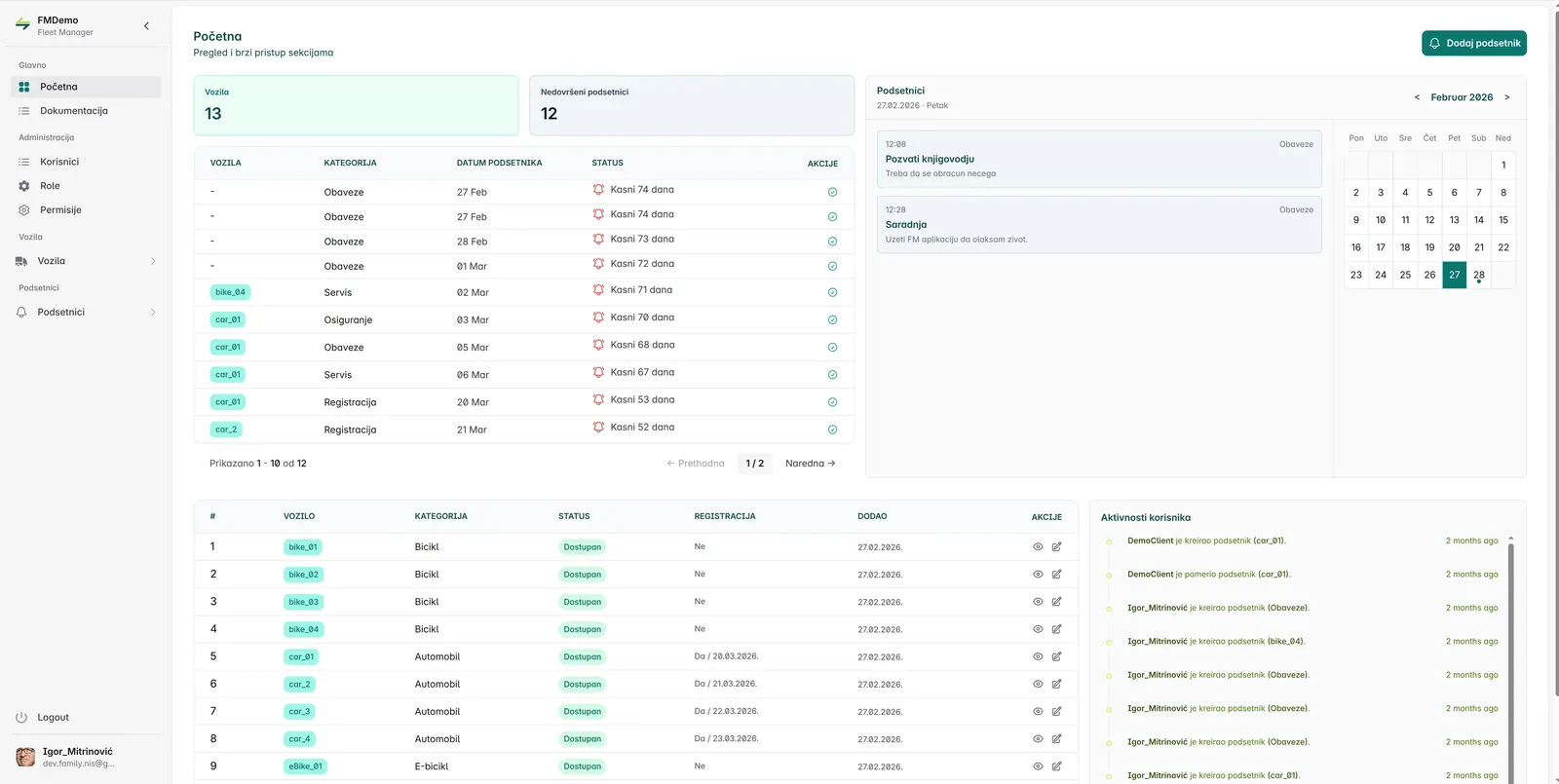View details of bike_04 via eye icon
The image size is (1559, 784).
click(1038, 629)
